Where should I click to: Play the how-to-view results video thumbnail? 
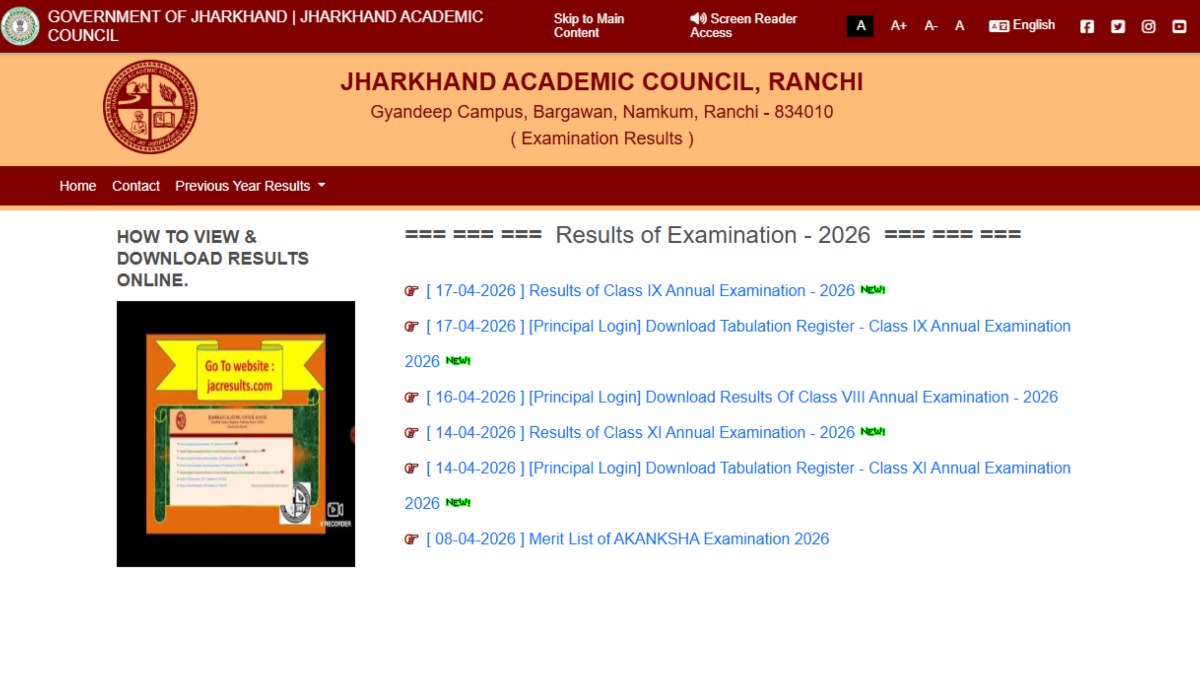(x=236, y=434)
